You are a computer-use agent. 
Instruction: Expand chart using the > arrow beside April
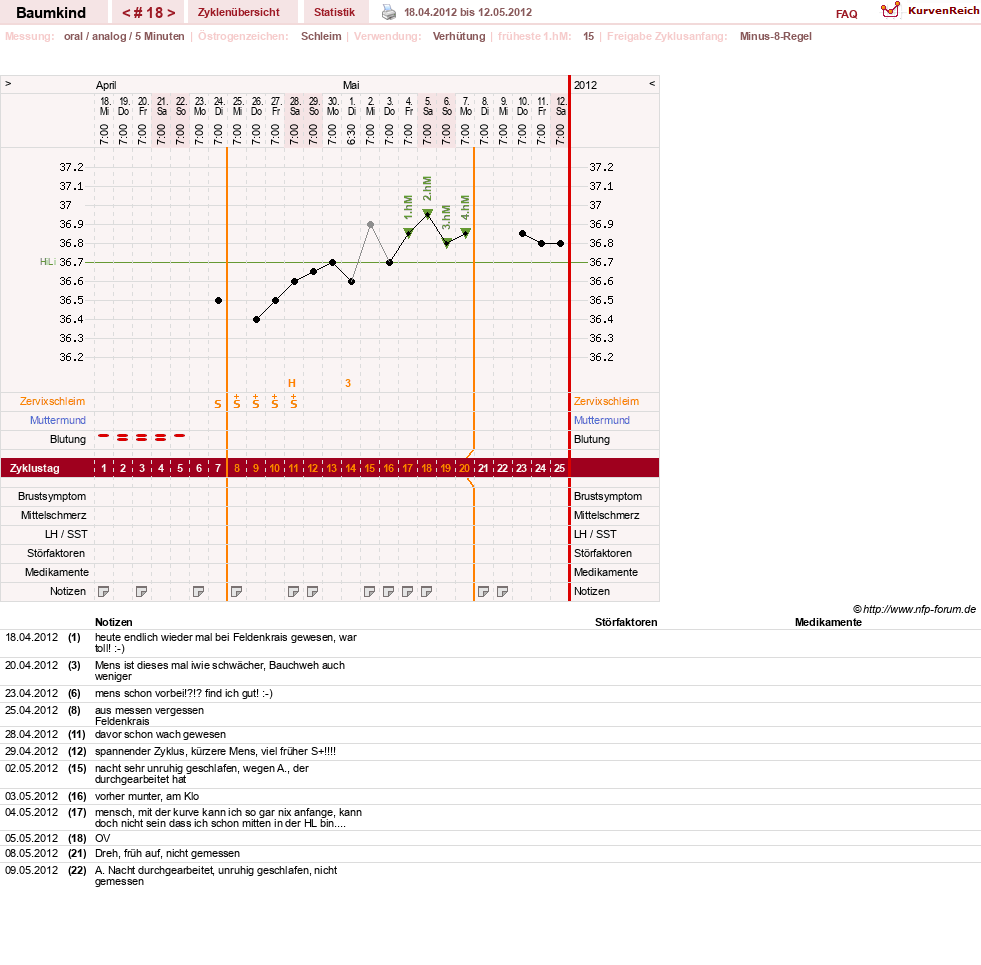click(8, 83)
